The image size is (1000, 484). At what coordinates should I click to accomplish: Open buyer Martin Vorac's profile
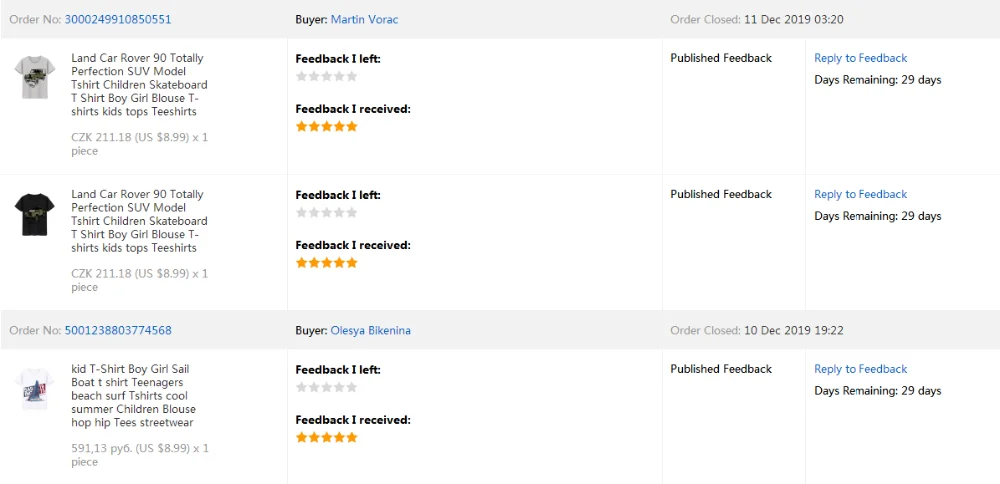(364, 19)
